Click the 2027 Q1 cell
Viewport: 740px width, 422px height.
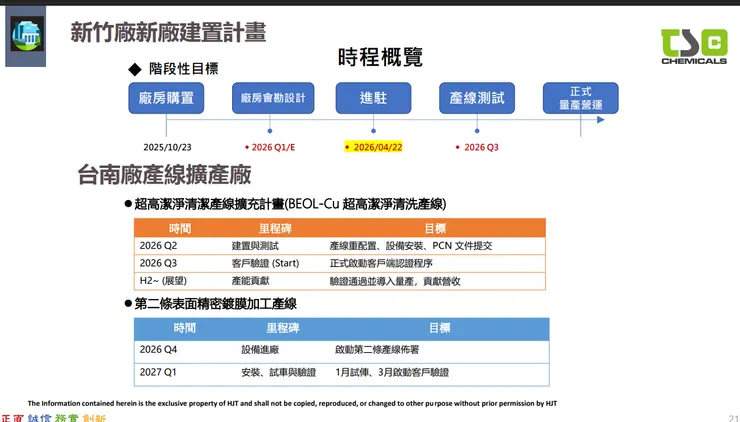[158, 372]
